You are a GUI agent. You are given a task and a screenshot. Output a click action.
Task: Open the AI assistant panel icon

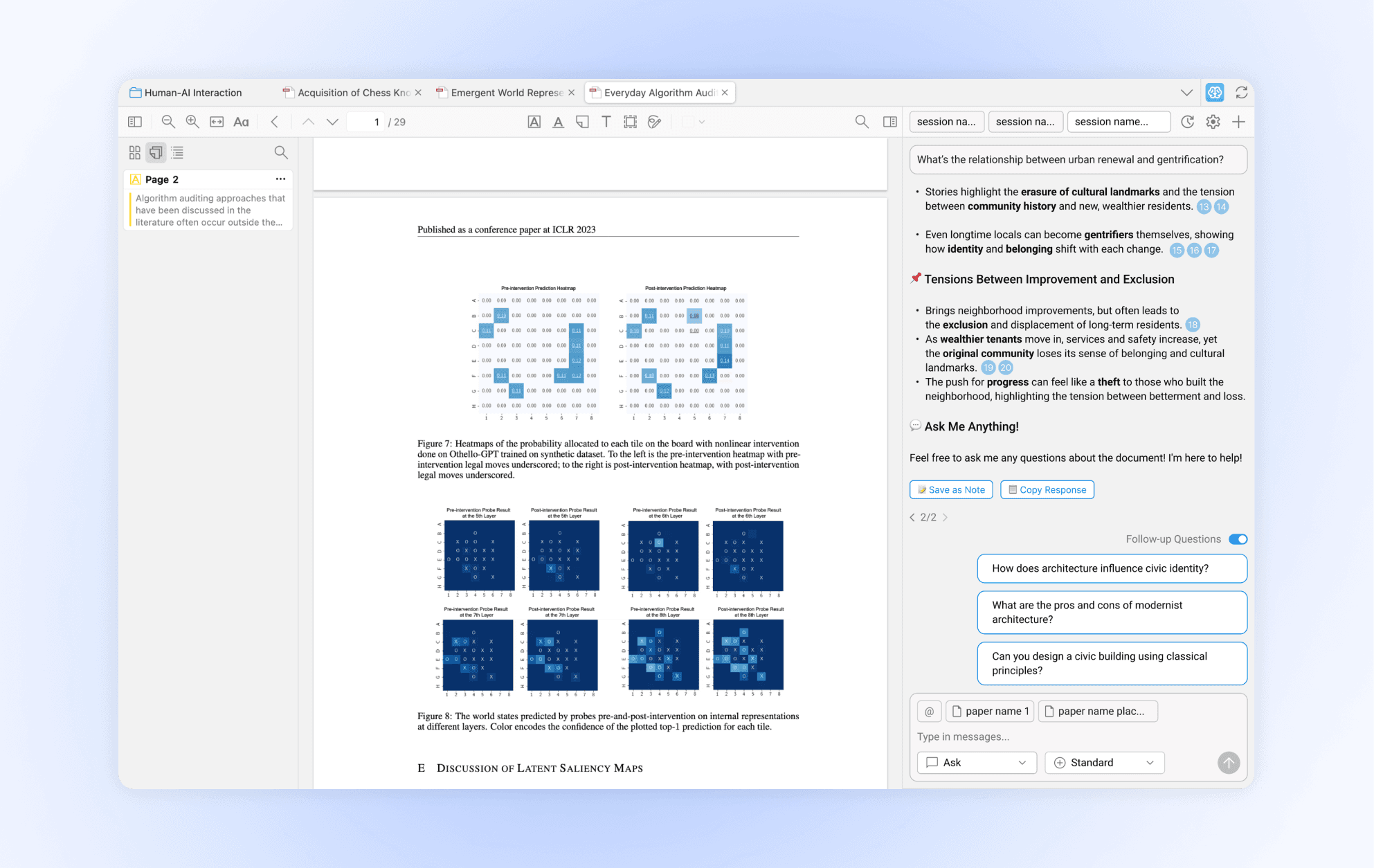[1215, 92]
